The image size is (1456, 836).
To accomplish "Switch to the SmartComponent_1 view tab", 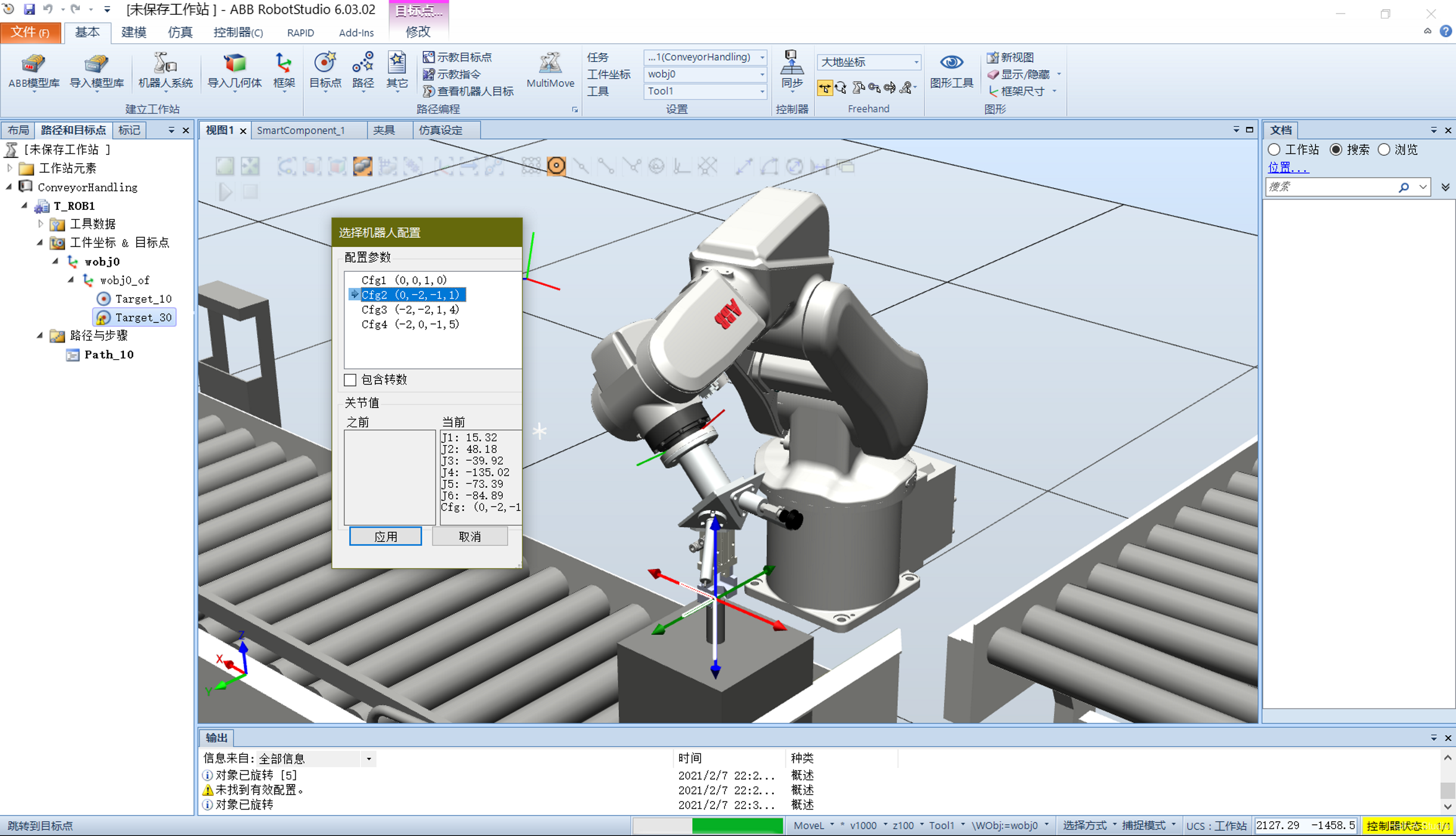I will tap(300, 130).
